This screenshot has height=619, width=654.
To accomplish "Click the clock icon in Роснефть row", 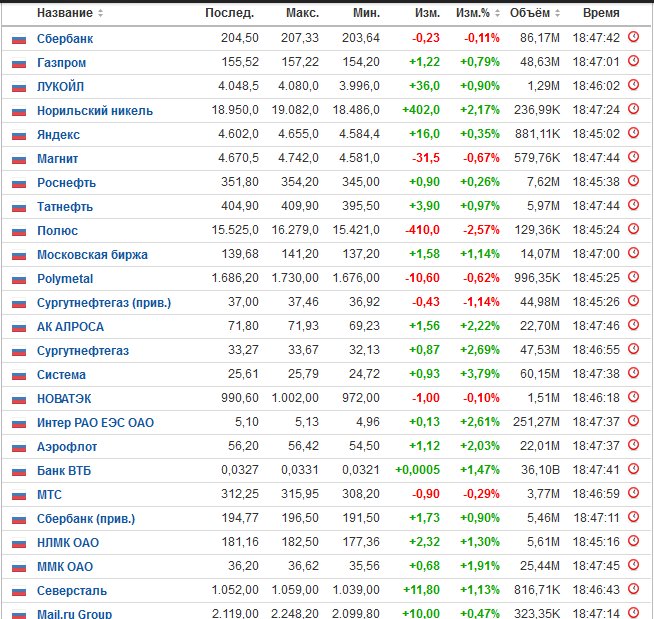I will 633,181.
